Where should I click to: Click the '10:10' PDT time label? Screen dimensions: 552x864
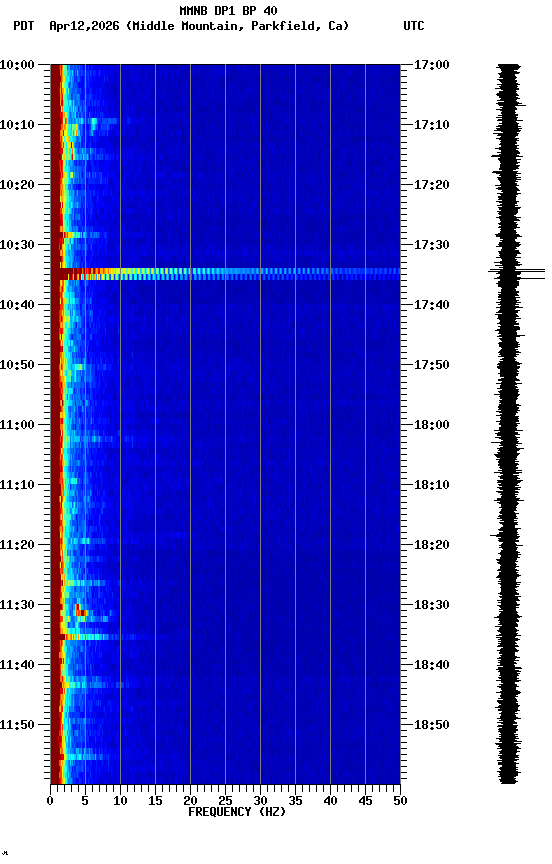17,125
